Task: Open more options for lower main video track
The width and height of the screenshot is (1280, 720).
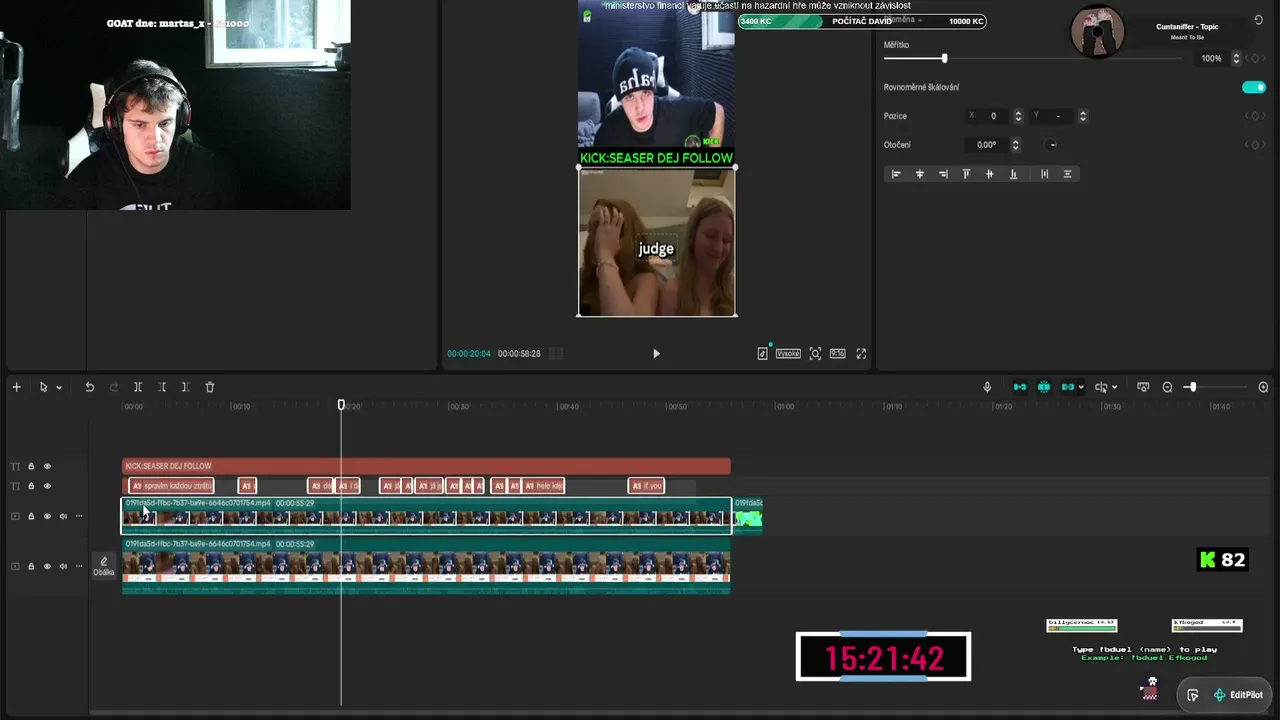Action: 79,566
